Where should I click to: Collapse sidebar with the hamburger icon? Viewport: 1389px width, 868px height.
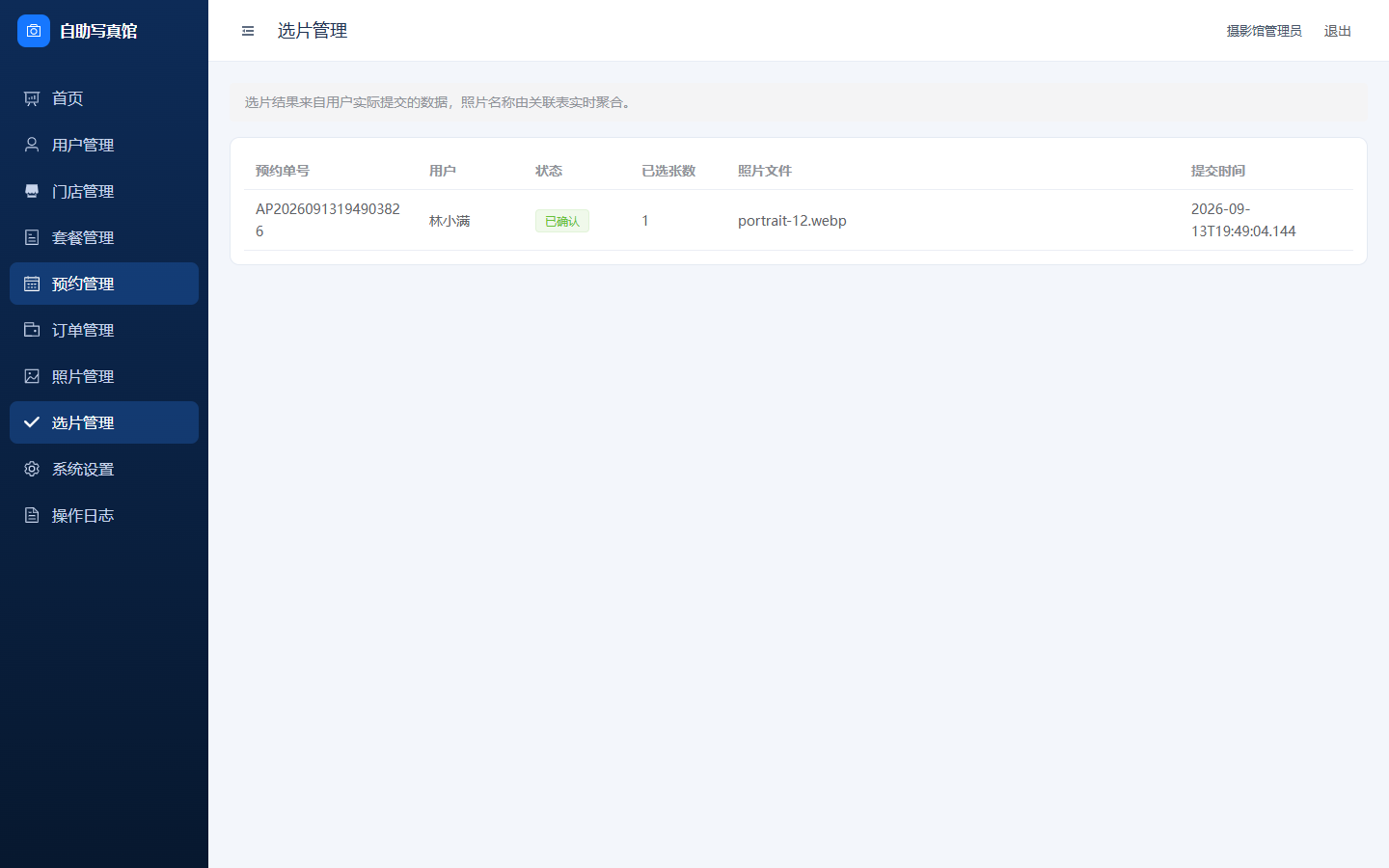click(x=248, y=31)
